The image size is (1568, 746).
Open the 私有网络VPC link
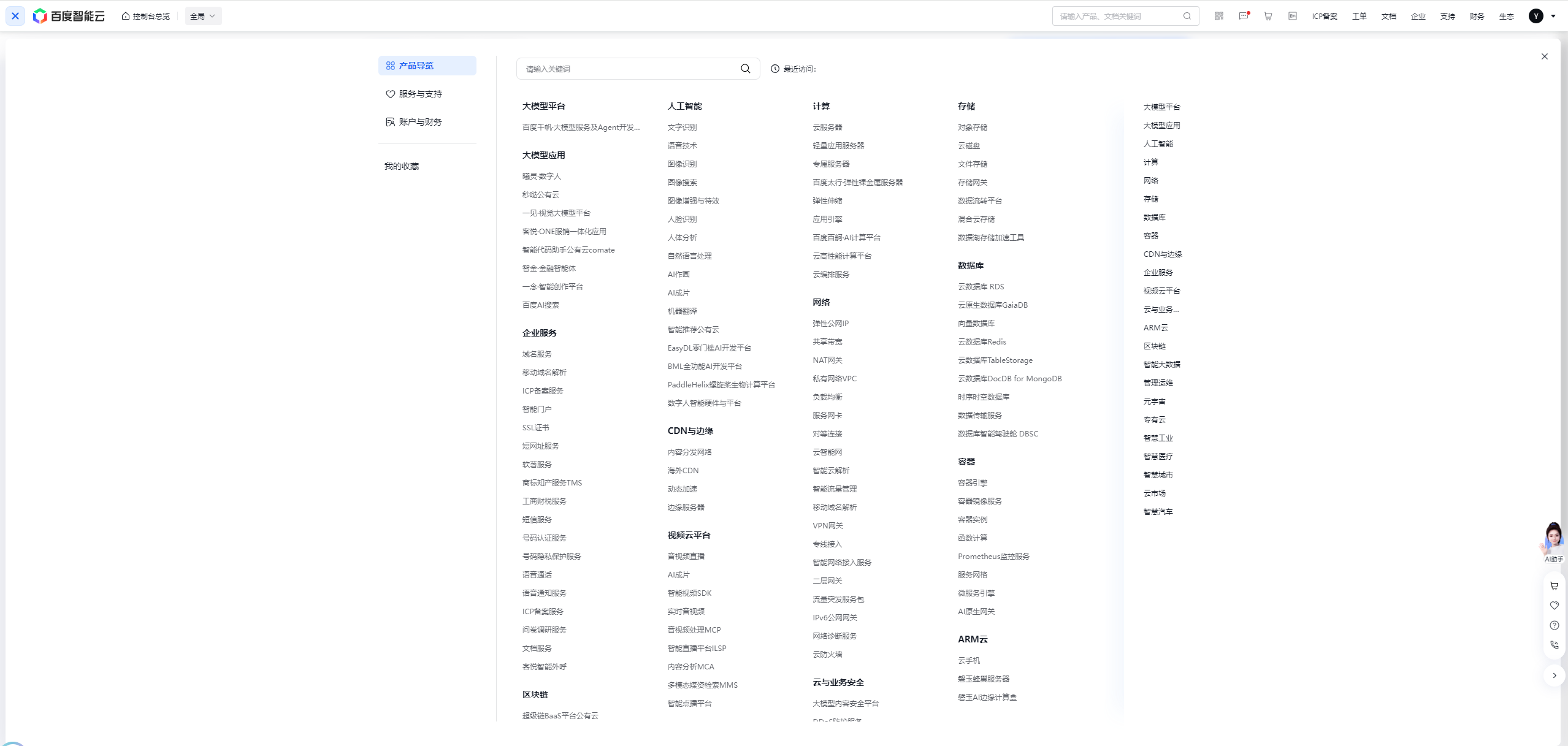pyautogui.click(x=835, y=378)
